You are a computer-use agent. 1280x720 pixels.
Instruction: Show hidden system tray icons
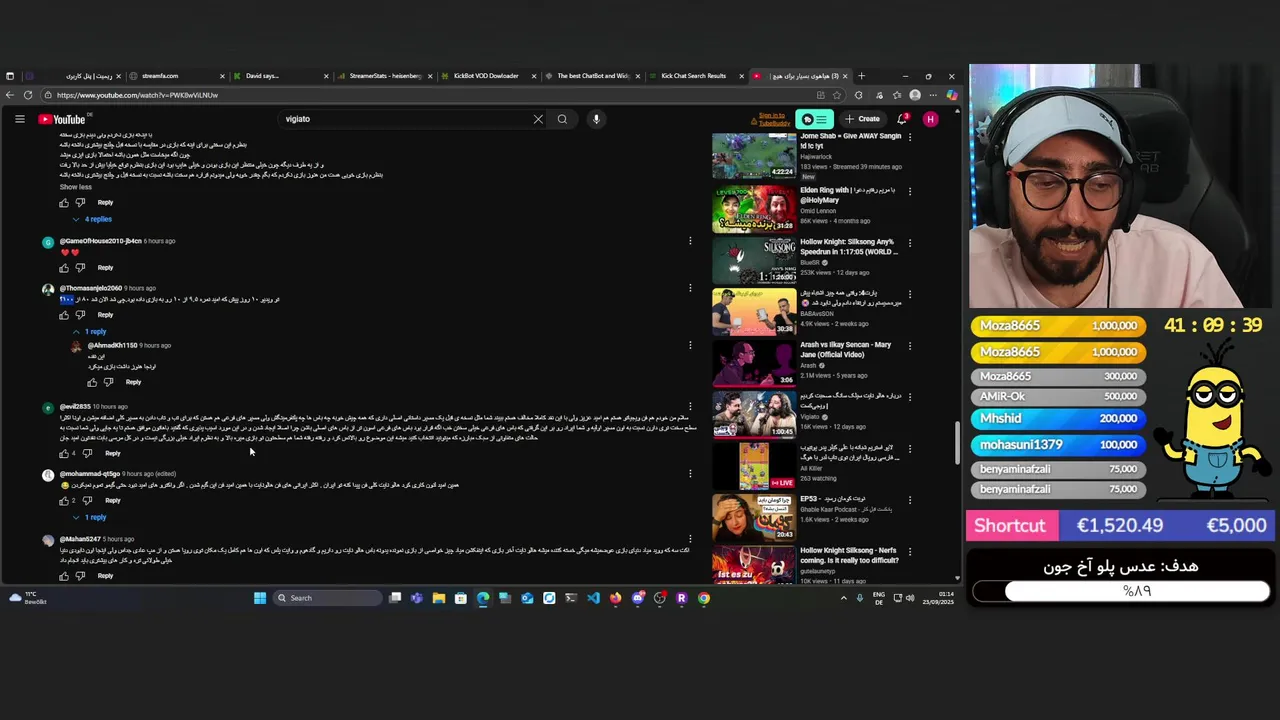coord(843,598)
